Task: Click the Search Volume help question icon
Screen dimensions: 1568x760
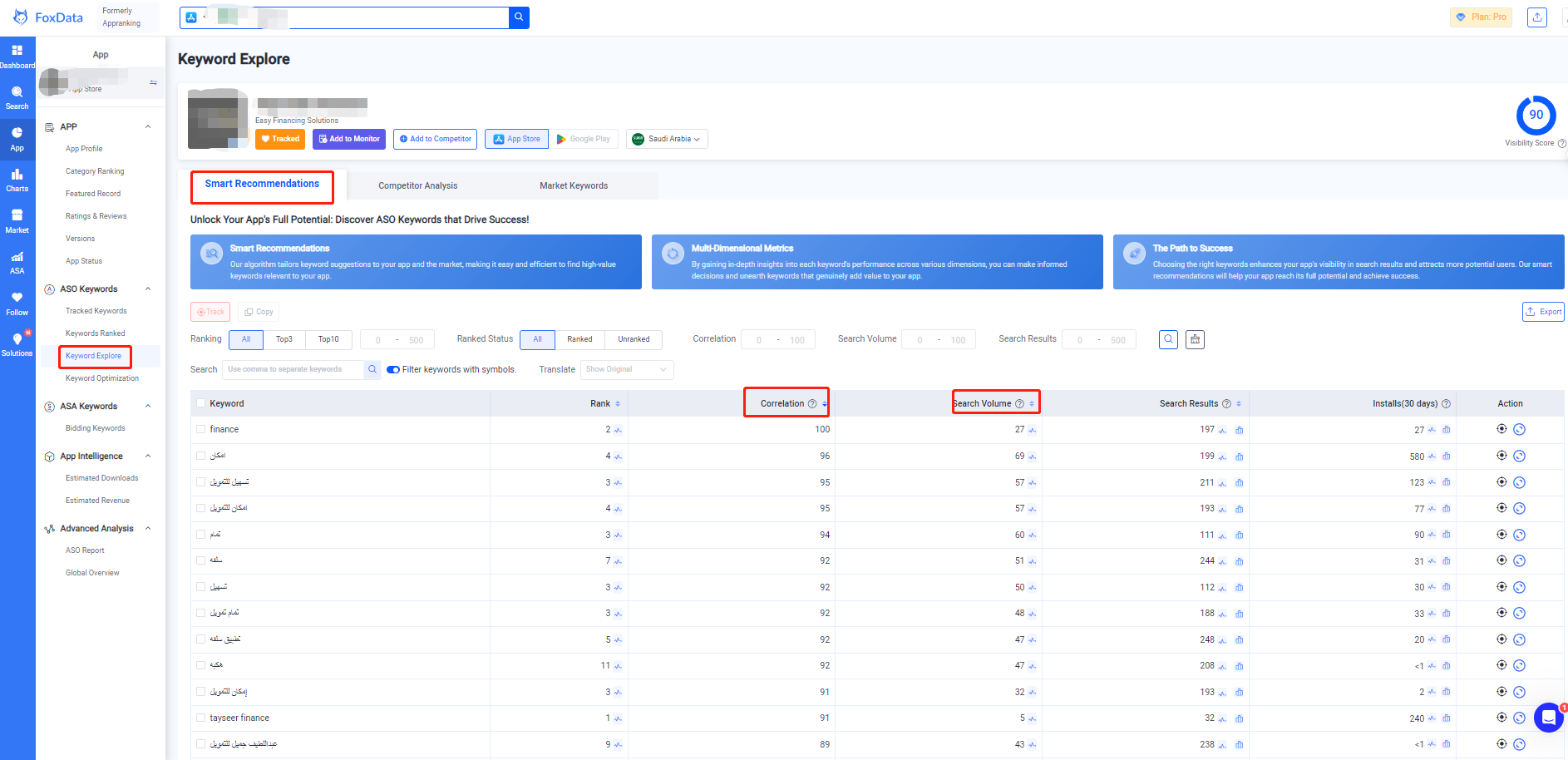Action: tap(1019, 403)
